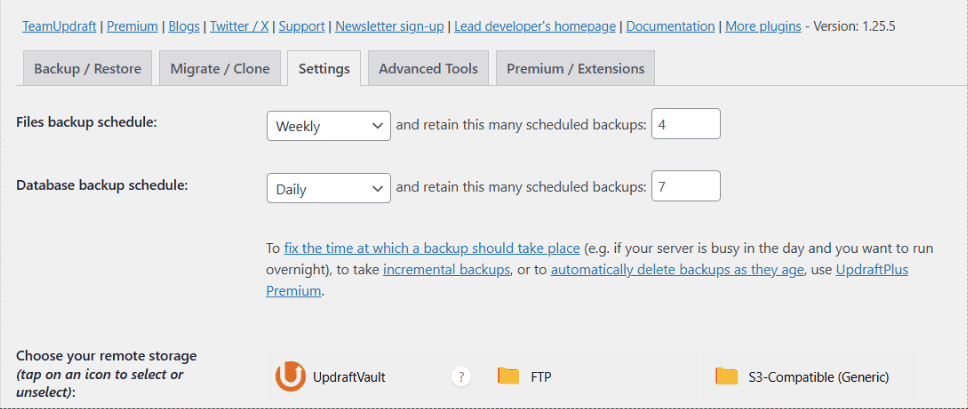Select the UpdraftVault storage icon
The image size is (968, 409).
[290, 376]
